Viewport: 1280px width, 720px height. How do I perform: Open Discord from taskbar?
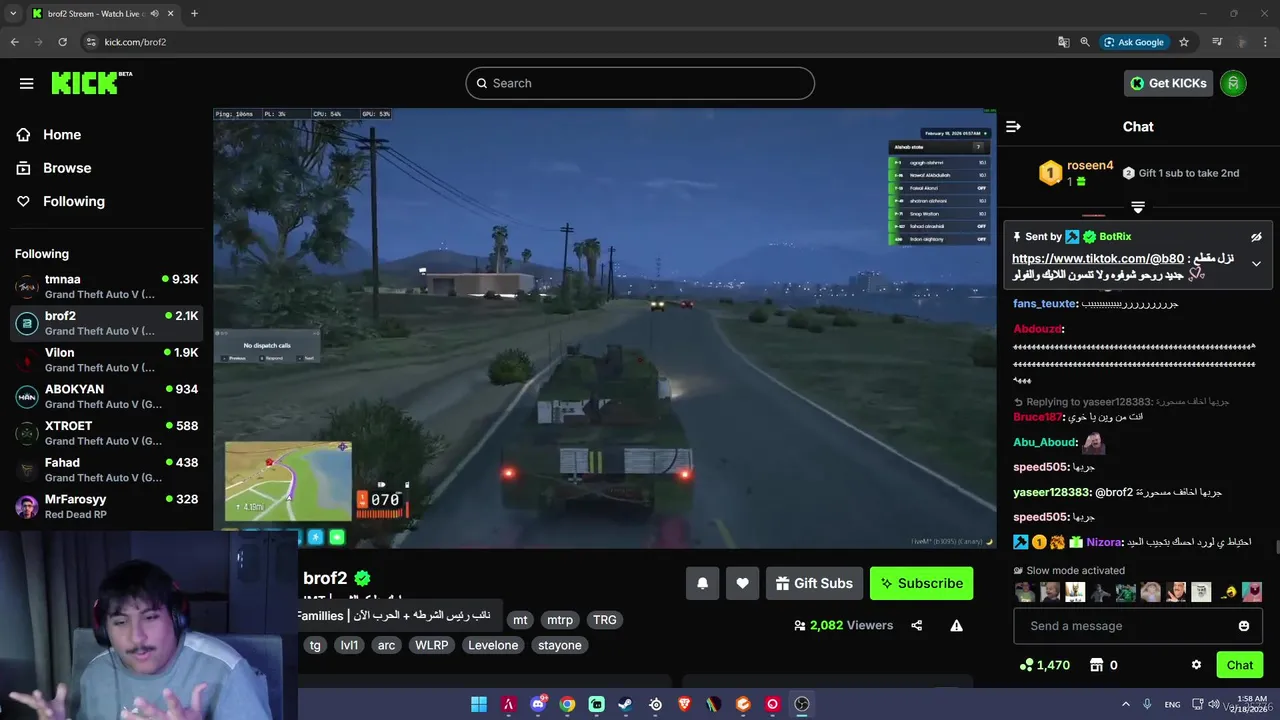tap(538, 704)
